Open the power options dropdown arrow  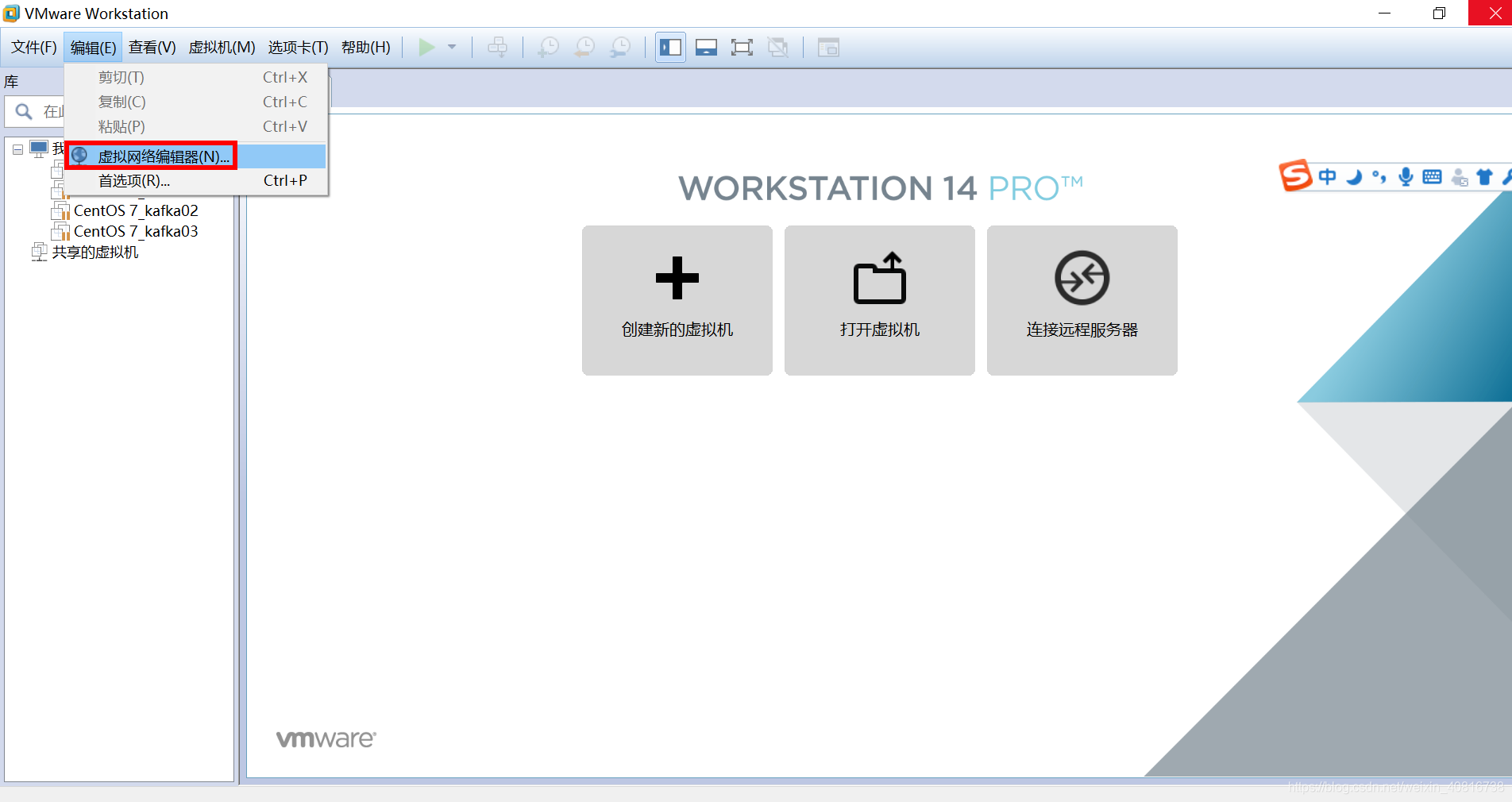coord(452,48)
